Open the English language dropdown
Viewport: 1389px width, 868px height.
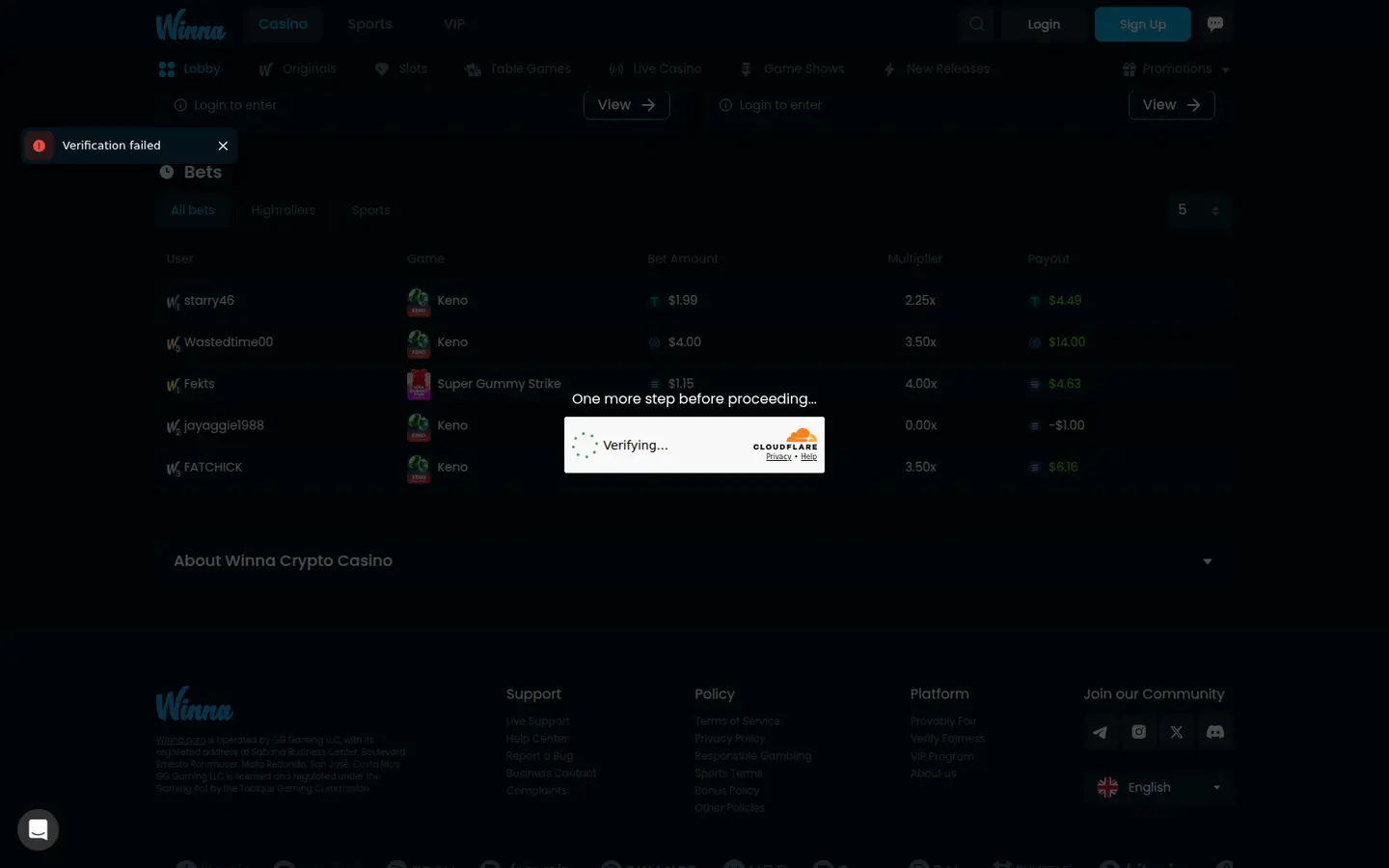[1158, 788]
